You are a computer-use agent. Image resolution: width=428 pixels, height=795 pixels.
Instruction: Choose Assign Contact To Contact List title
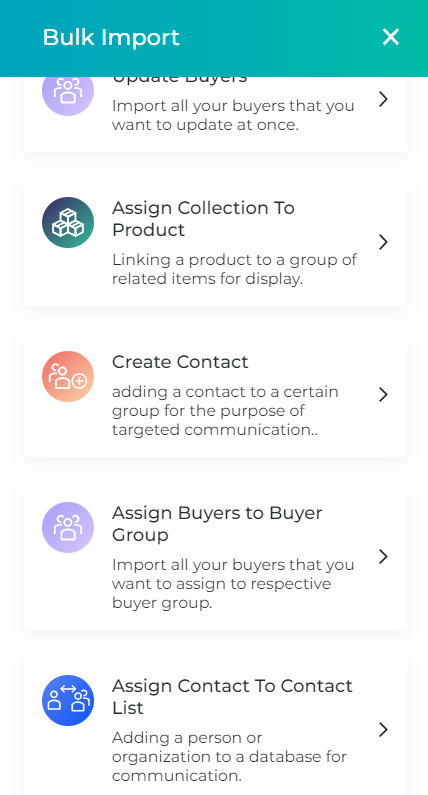pos(232,697)
